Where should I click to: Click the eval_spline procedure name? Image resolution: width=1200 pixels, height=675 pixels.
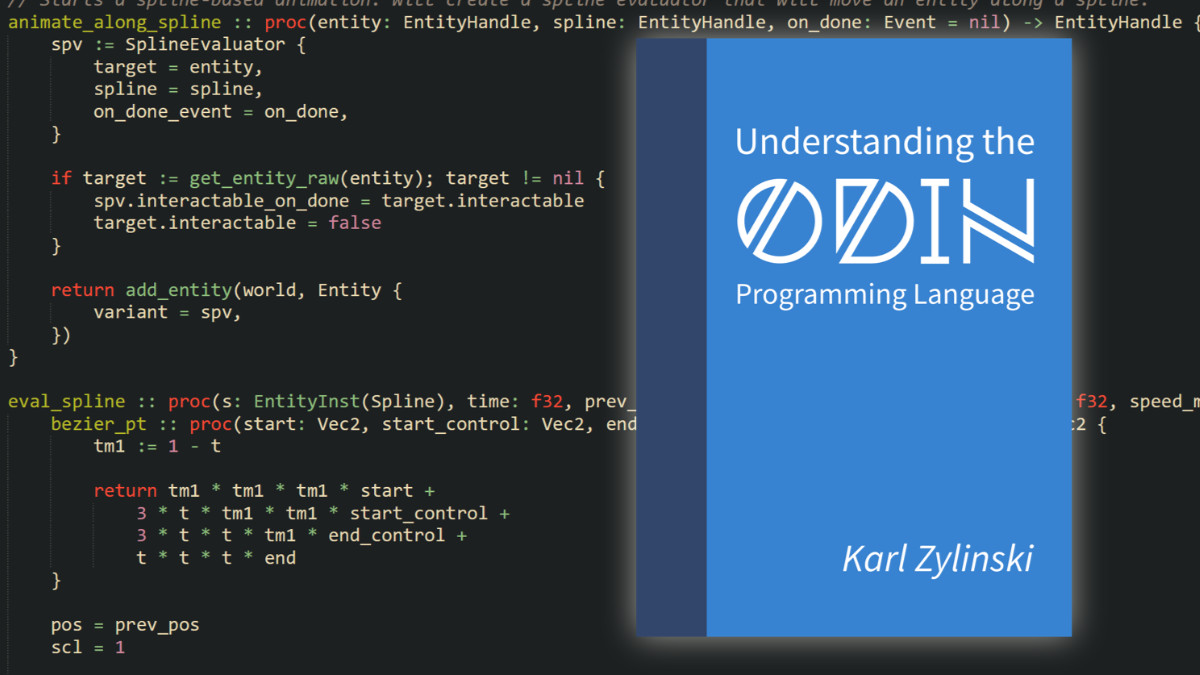pyautogui.click(x=66, y=402)
